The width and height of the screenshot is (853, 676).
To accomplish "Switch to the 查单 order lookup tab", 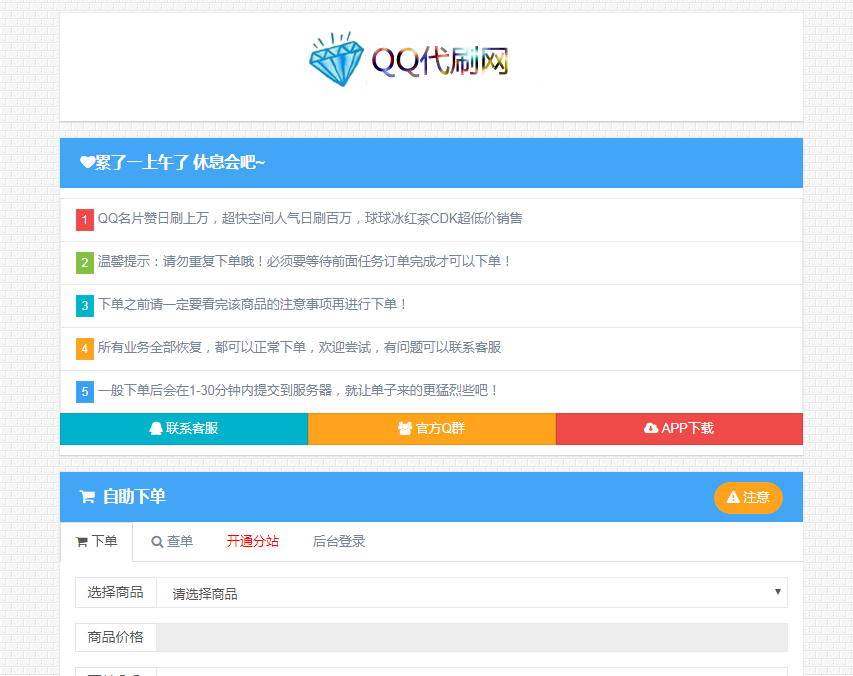I will [172, 542].
